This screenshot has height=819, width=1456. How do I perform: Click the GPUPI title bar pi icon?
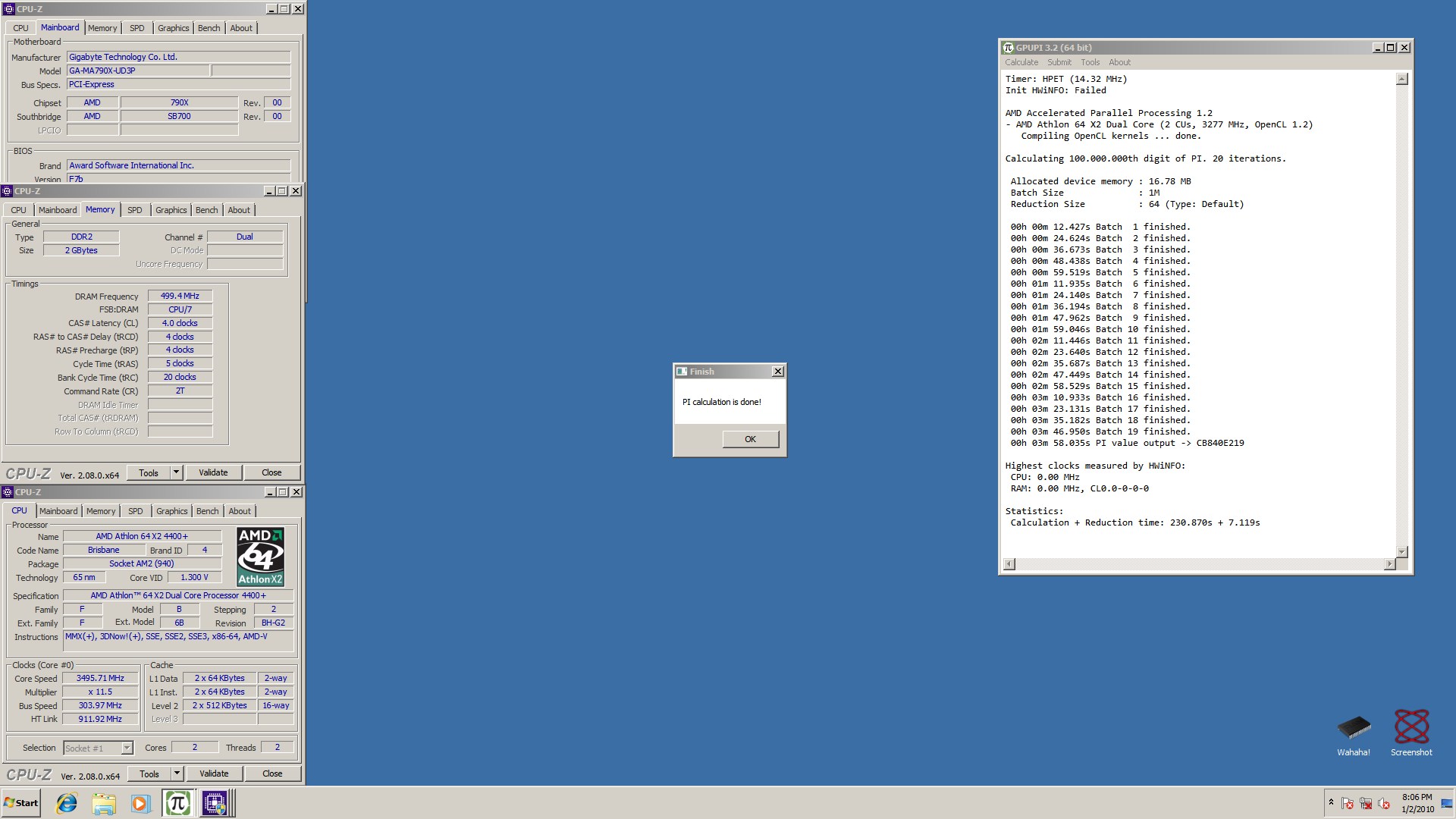pos(1009,48)
